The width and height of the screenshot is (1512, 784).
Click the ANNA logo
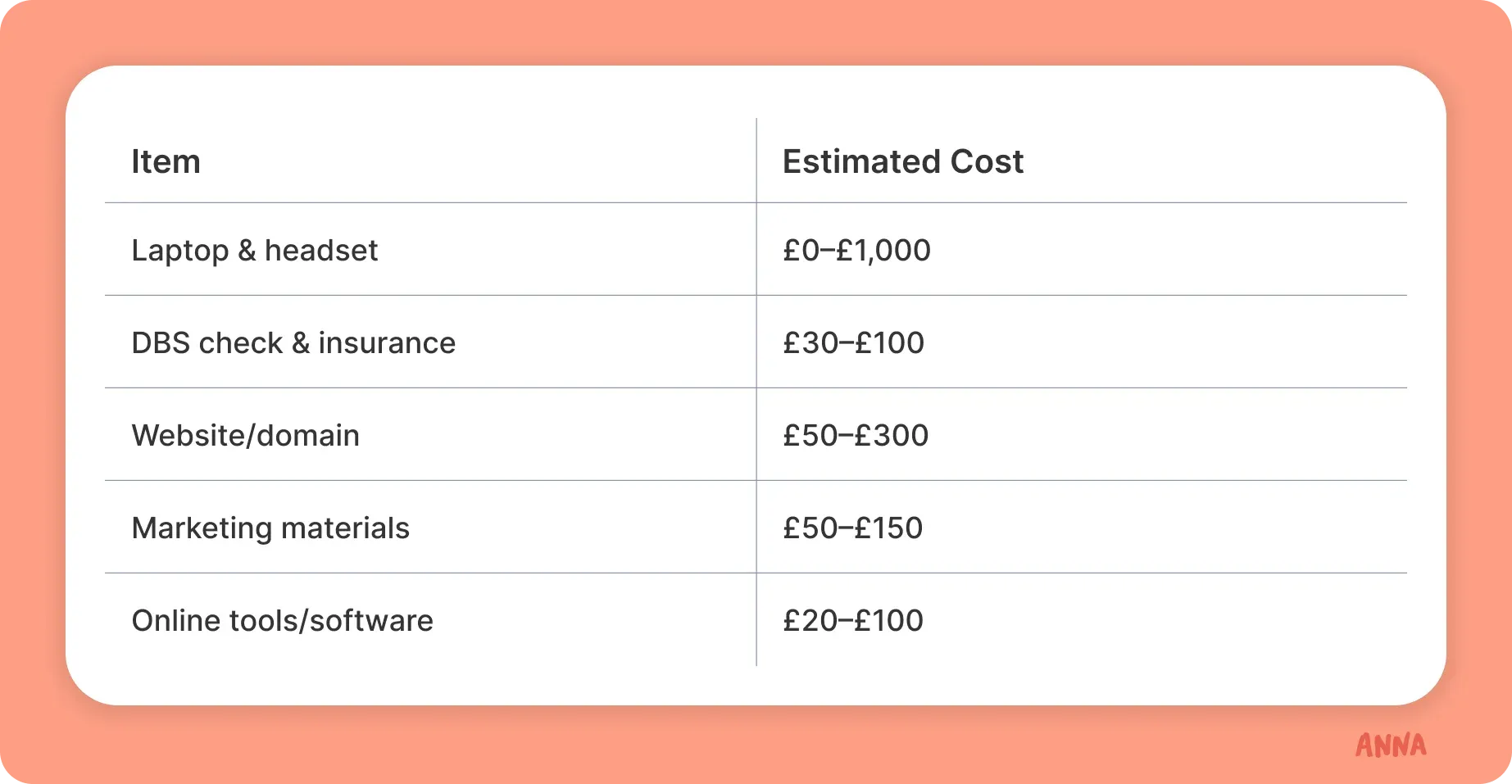coord(1391,745)
